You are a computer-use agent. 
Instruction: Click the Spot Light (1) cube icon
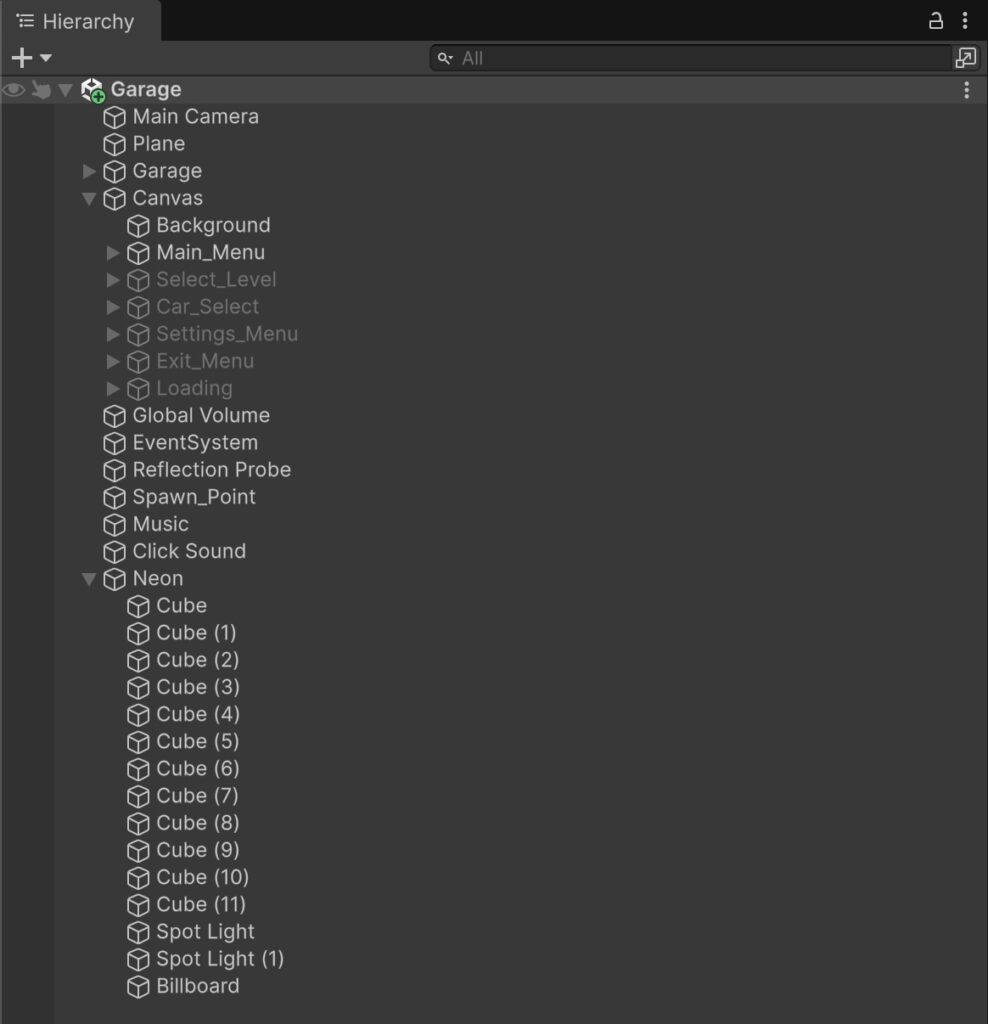coord(139,960)
